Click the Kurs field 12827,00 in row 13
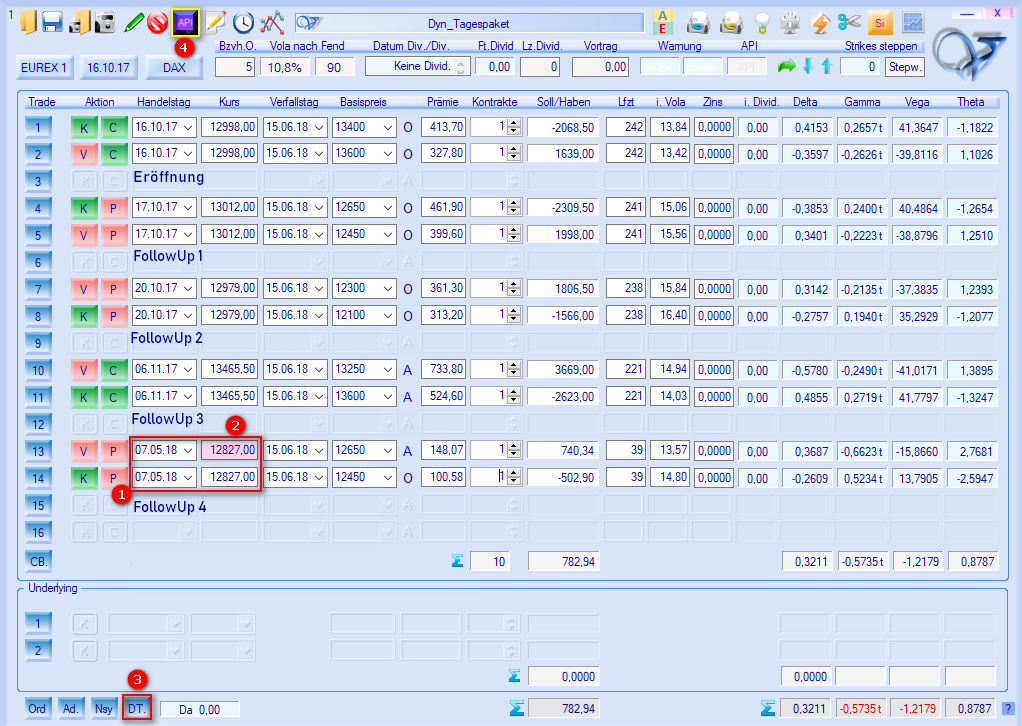Image resolution: width=1022 pixels, height=726 pixels. tap(229, 451)
